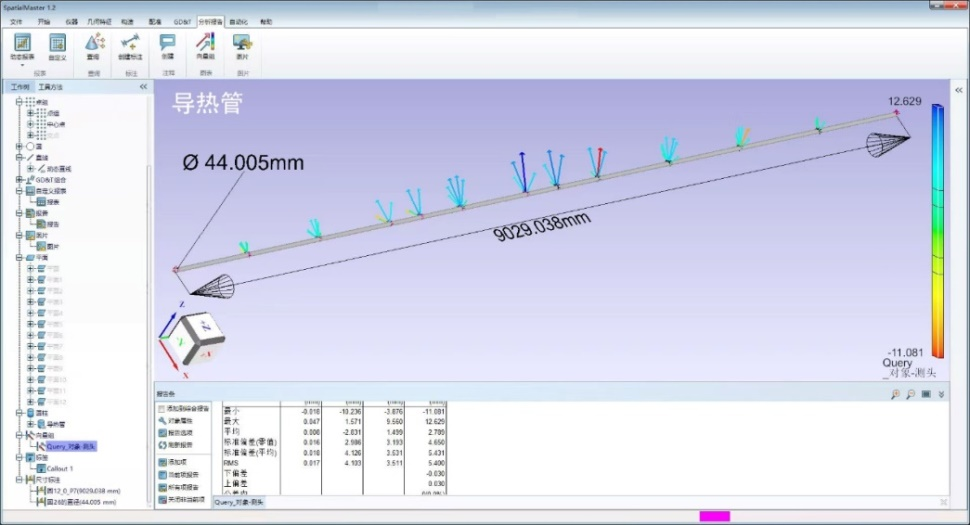Viewport: 970px width, 525px height.
Task: Expand the 圆 node in tree
Action: tap(20, 146)
